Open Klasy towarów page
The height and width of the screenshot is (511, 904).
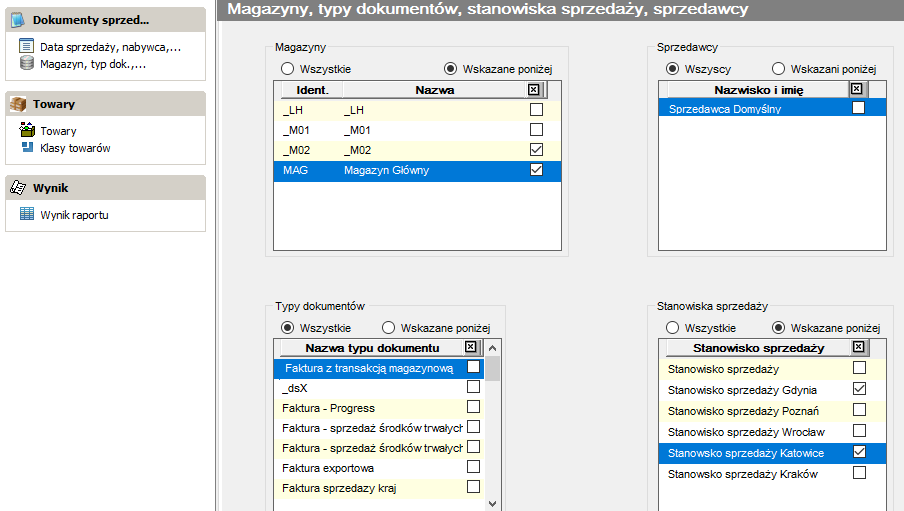[x=75, y=148]
